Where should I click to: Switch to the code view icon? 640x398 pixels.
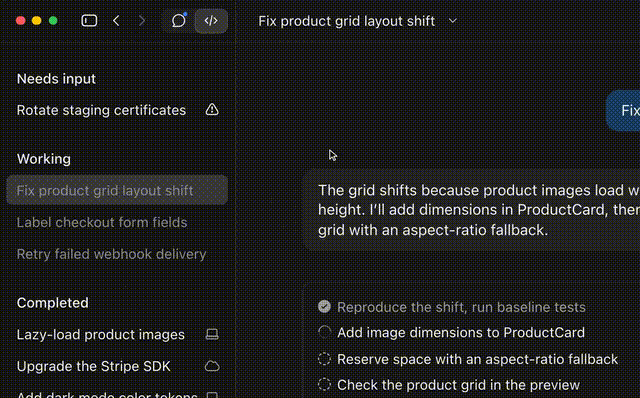[x=211, y=20]
